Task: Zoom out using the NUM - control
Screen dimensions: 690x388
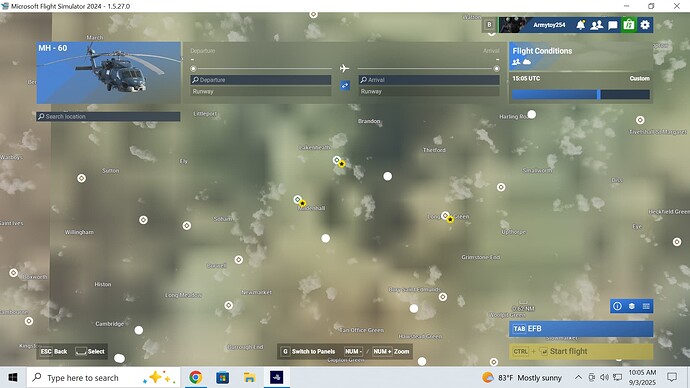Action: click(x=353, y=351)
